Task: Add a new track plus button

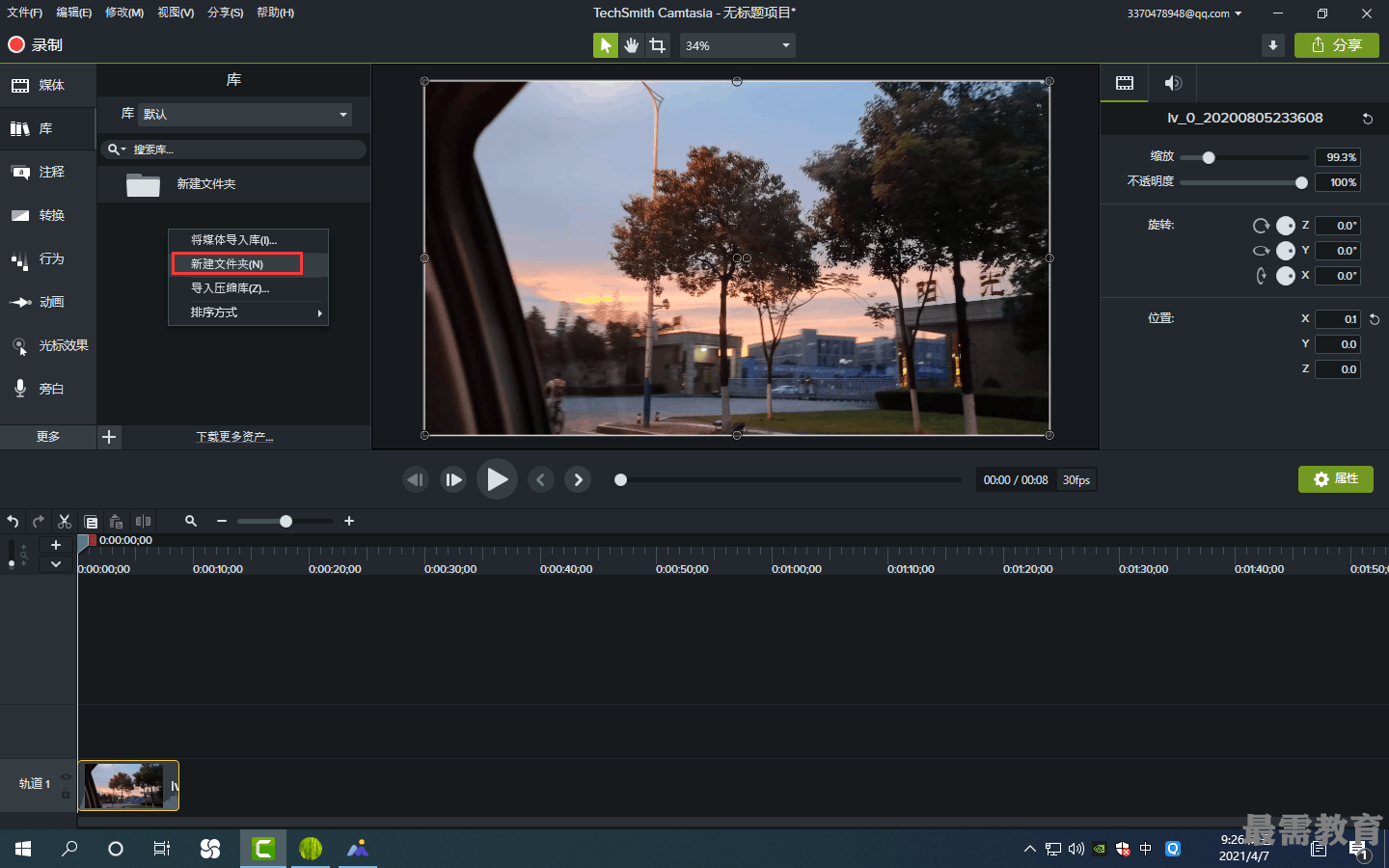Action: [x=56, y=546]
